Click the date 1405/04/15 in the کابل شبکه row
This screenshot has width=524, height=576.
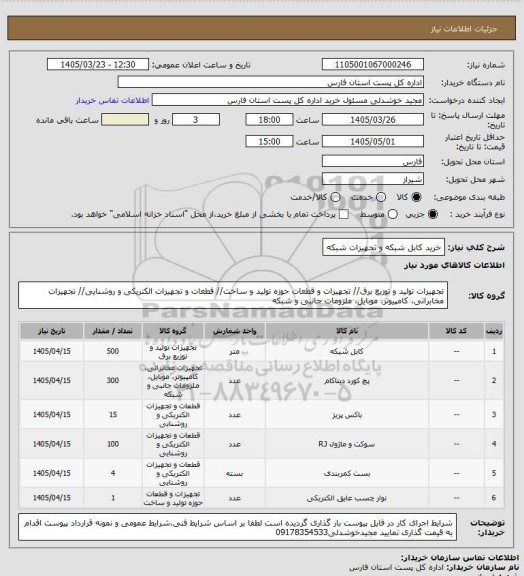click(x=51, y=351)
